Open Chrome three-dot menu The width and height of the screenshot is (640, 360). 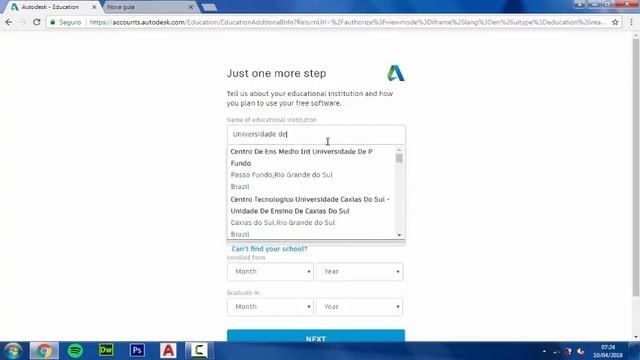point(631,22)
